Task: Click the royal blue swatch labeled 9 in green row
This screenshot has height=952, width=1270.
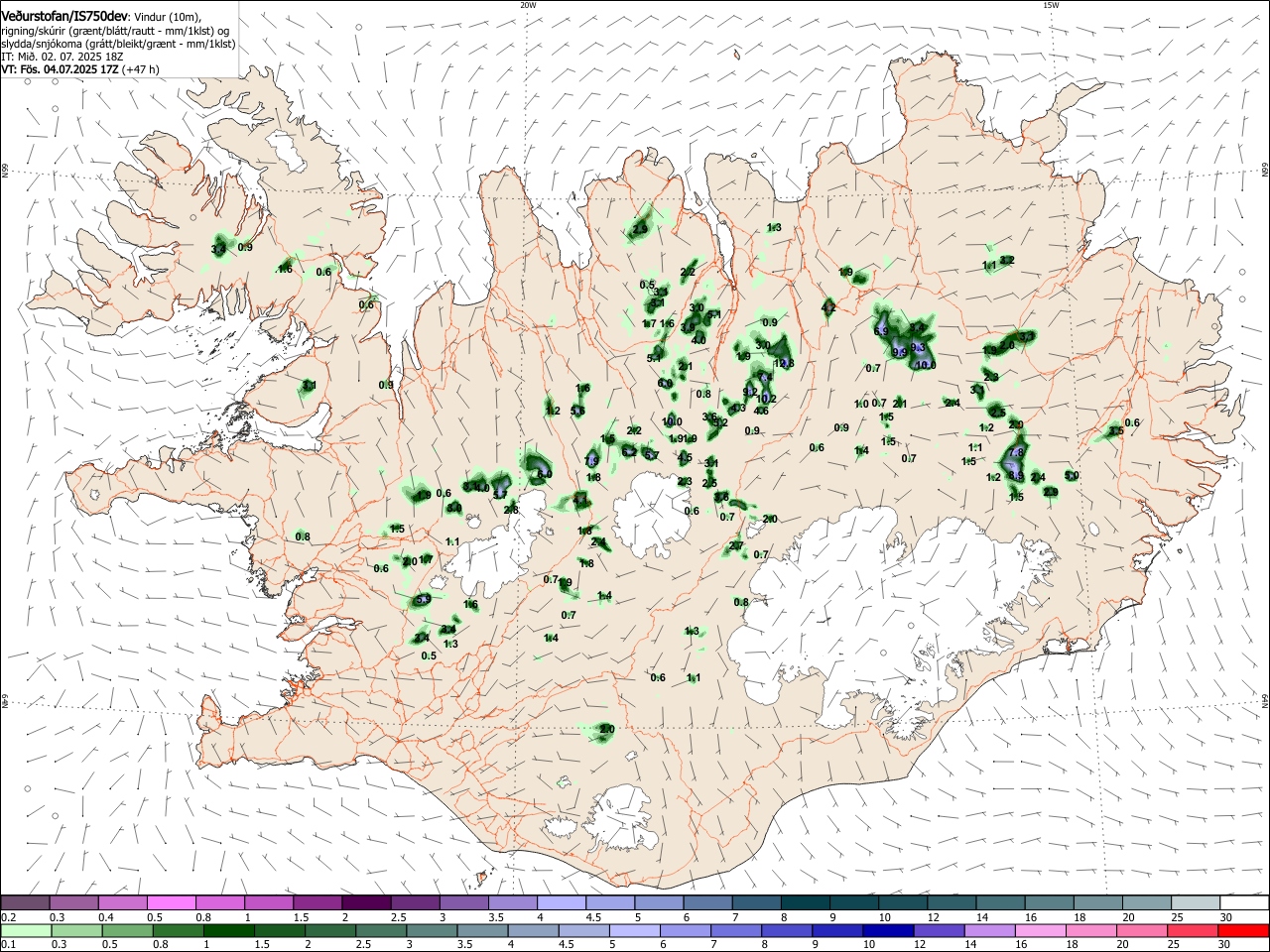Action: tap(838, 930)
